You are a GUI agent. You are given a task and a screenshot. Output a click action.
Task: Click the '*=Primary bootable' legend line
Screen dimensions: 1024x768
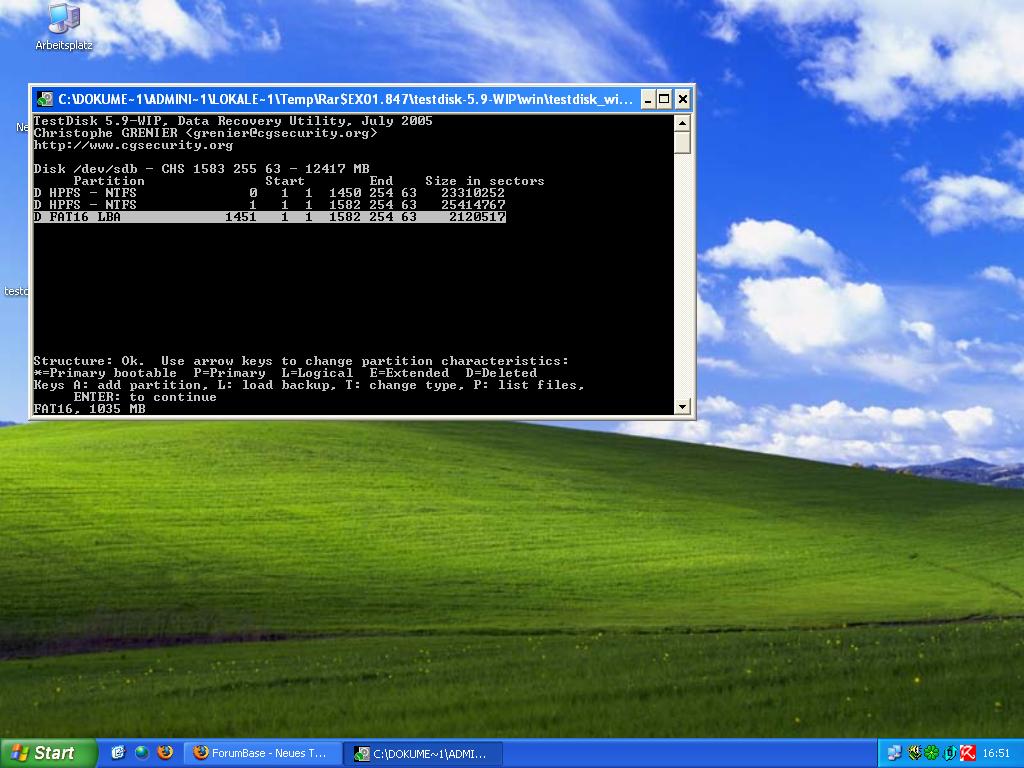coord(285,373)
